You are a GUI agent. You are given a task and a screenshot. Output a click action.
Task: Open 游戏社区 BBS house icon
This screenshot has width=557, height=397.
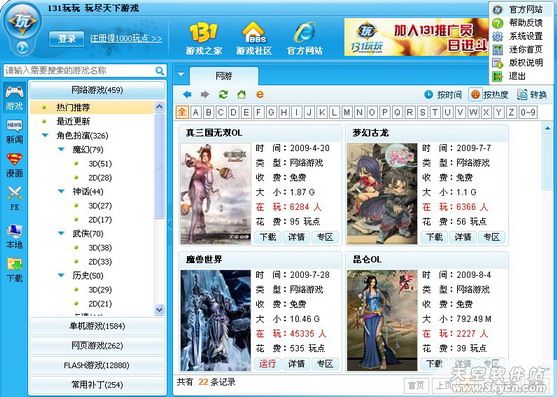[254, 39]
